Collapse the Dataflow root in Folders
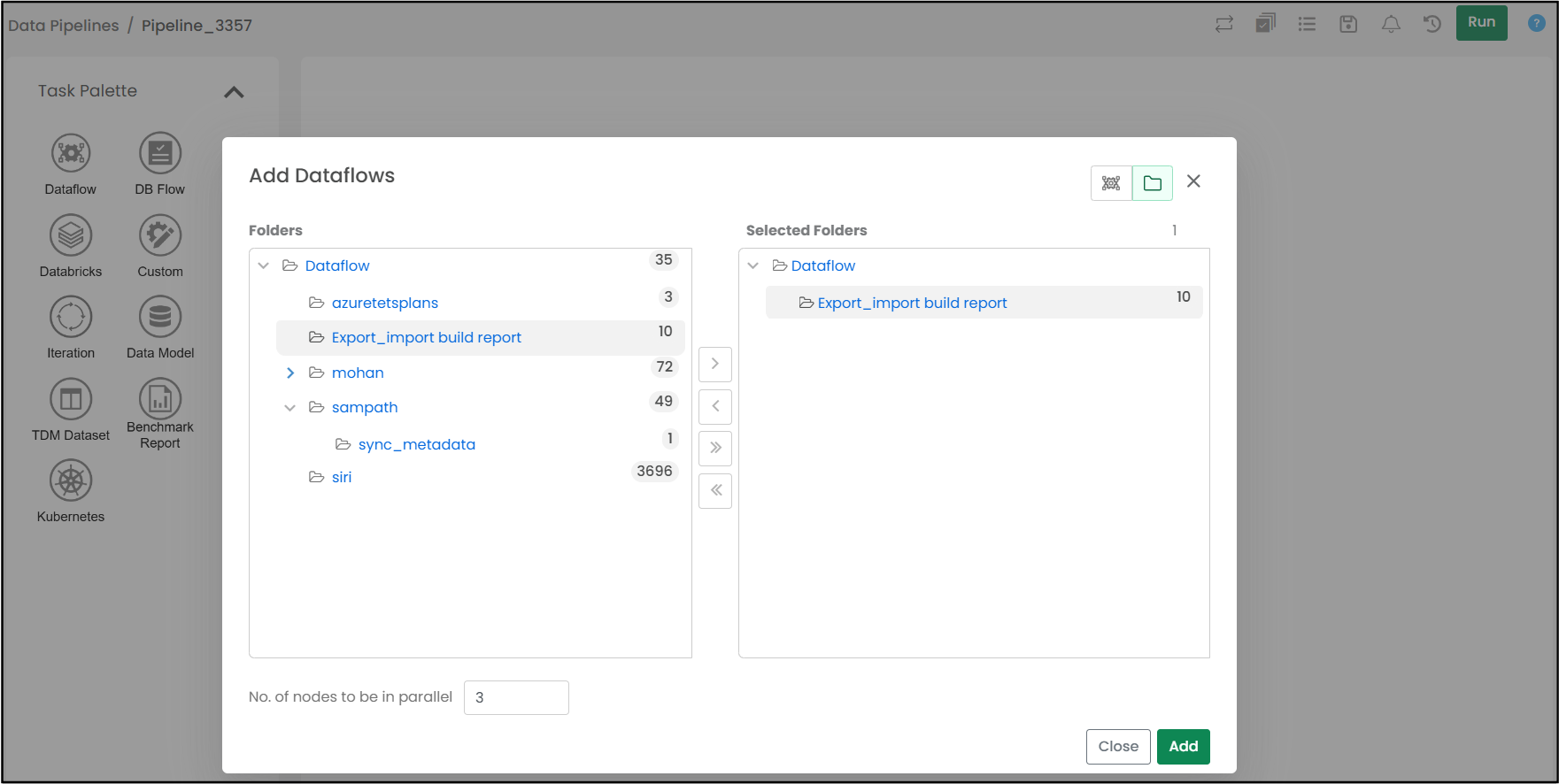The width and height of the screenshot is (1559, 784). 264,265
